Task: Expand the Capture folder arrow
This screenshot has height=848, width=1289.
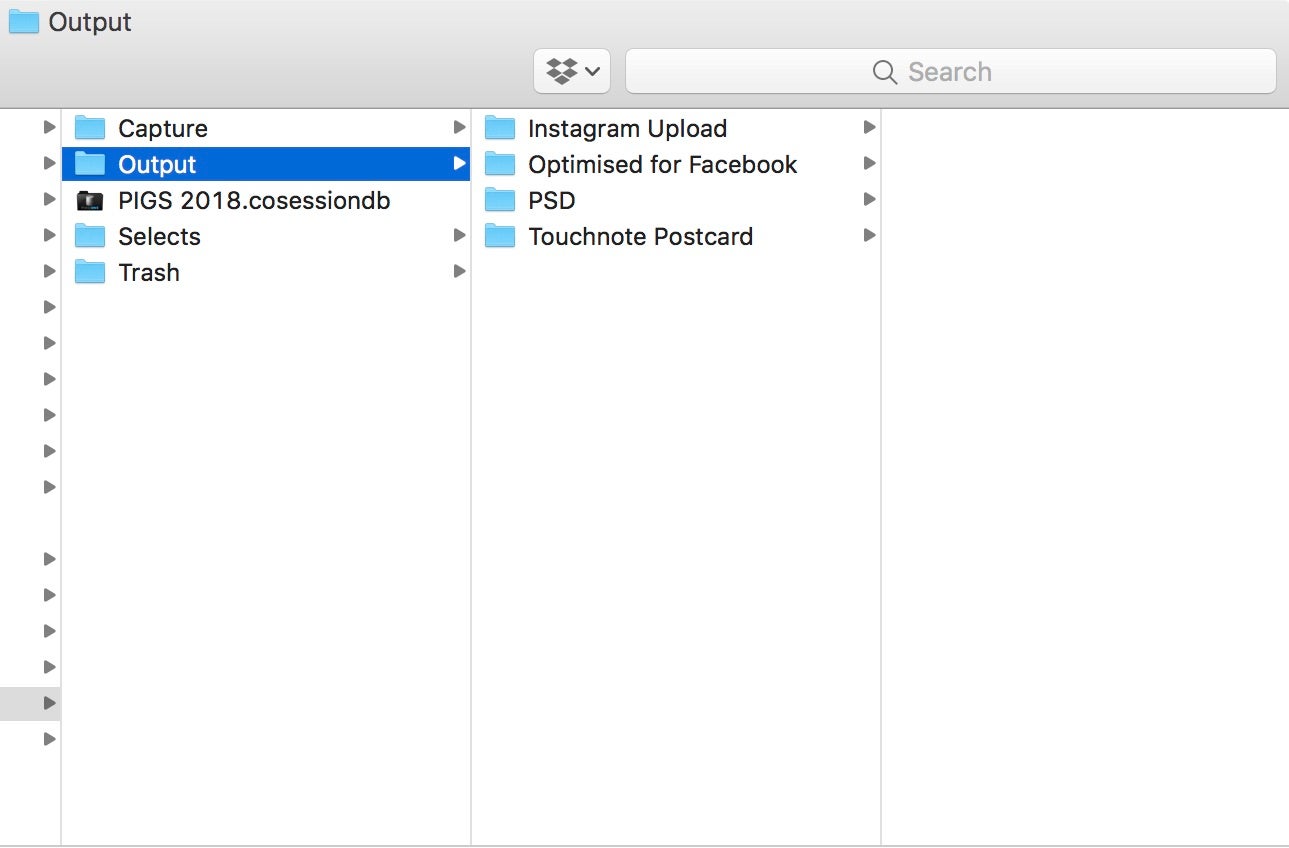Action: coord(459,127)
